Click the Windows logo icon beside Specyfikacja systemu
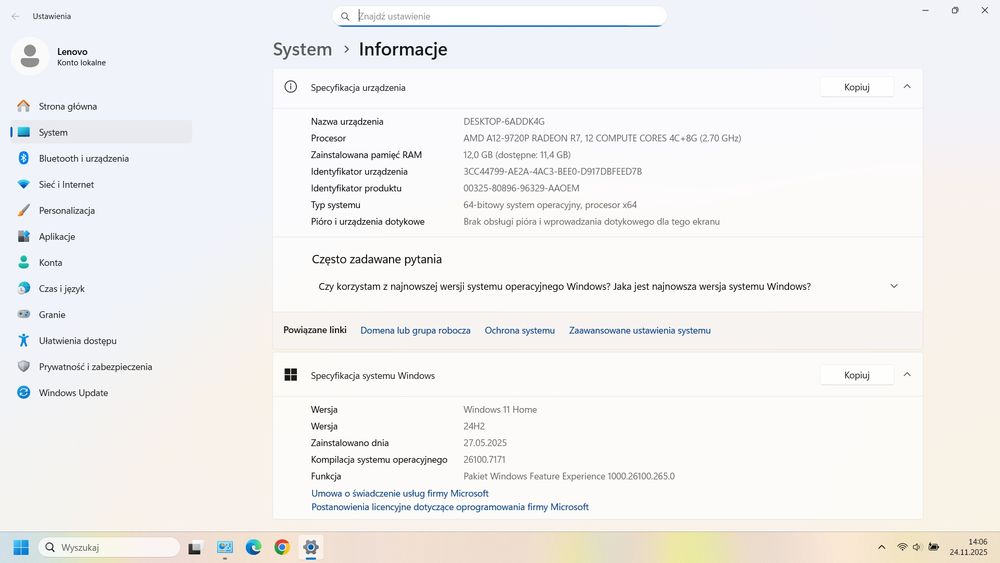Image resolution: width=1000 pixels, height=563 pixels. click(291, 375)
